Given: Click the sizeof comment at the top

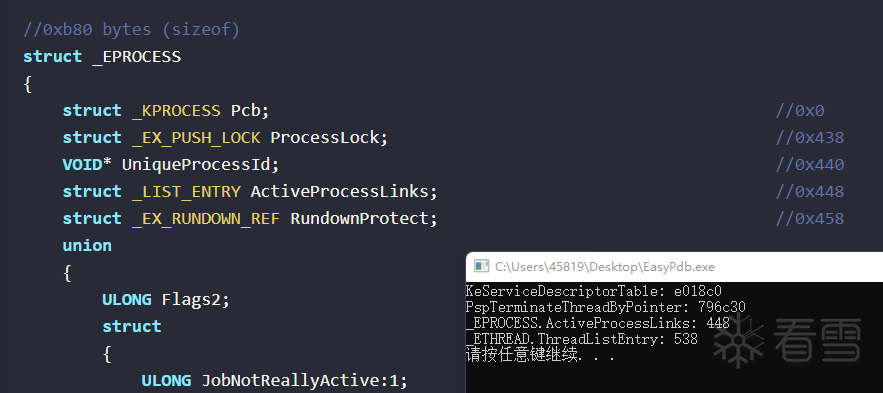Looking at the screenshot, I should [x=131, y=29].
